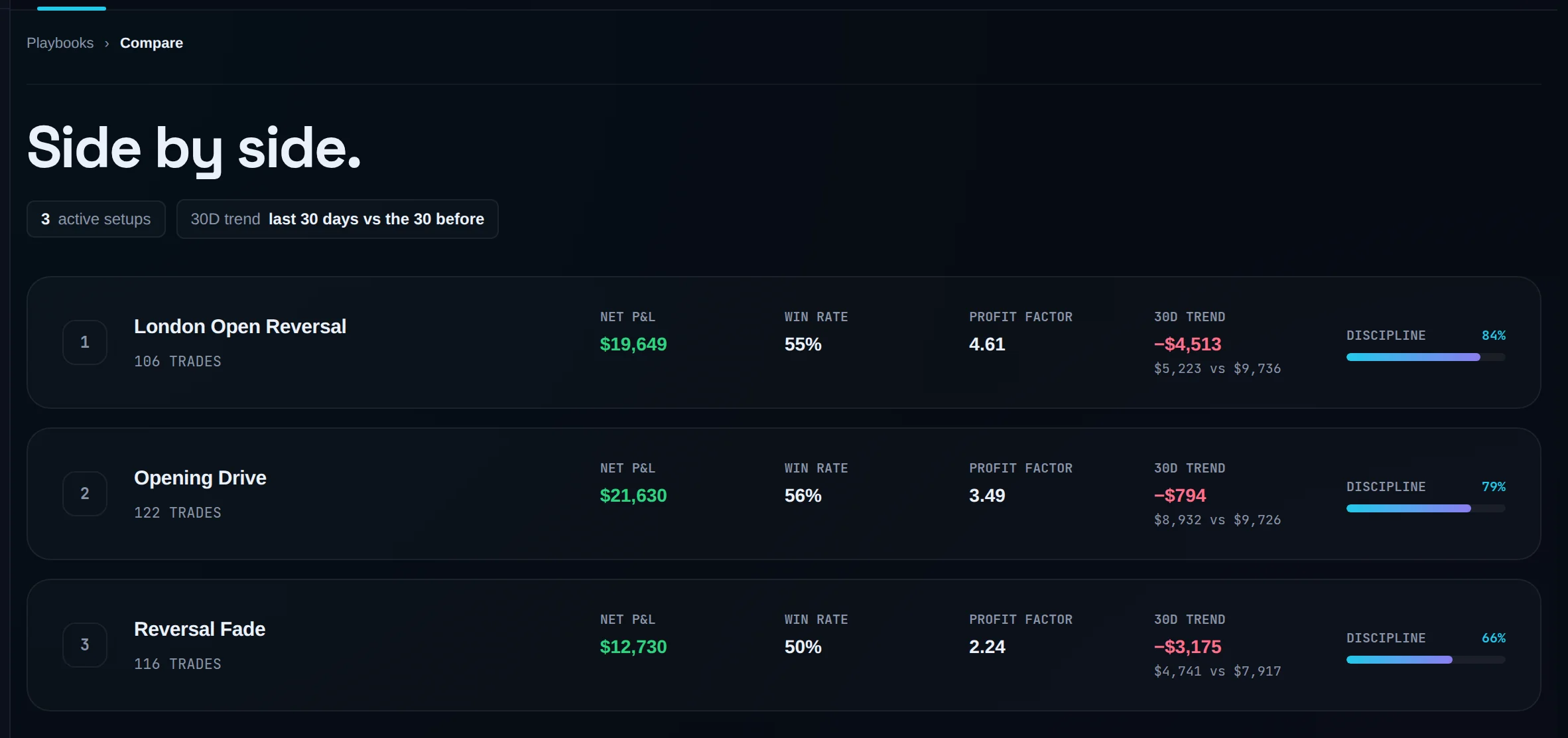The height and width of the screenshot is (738, 1568).
Task: Click the 2.24 profit factor value
Action: pos(987,647)
